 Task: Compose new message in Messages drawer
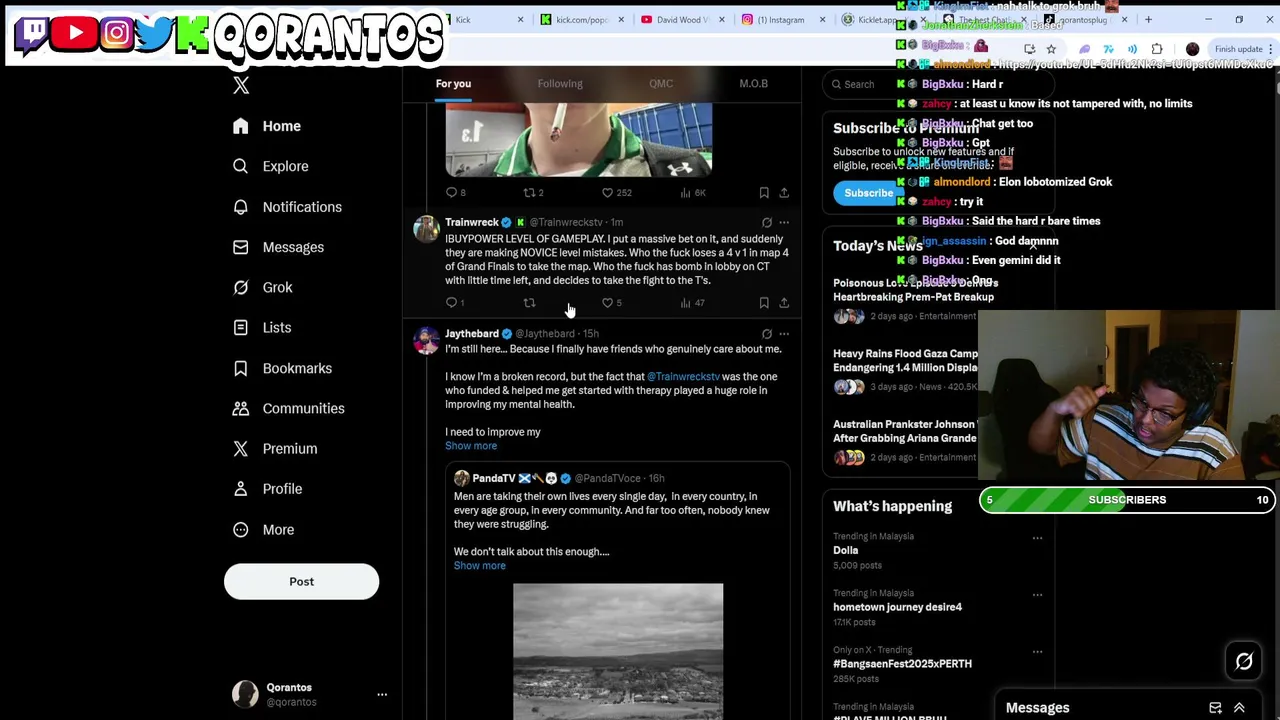(1215, 708)
